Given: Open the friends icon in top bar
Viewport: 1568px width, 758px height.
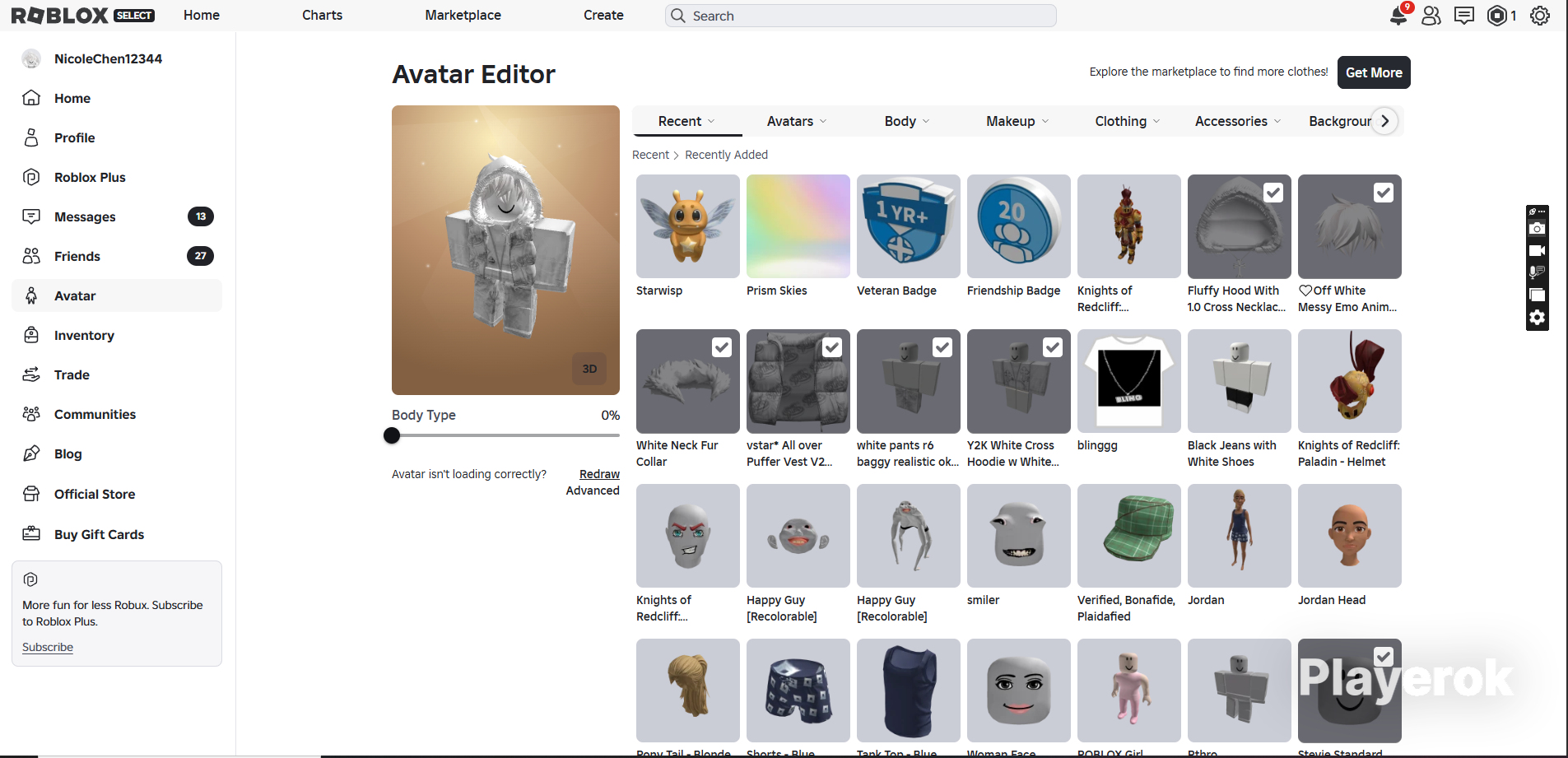Looking at the screenshot, I should pos(1431,16).
